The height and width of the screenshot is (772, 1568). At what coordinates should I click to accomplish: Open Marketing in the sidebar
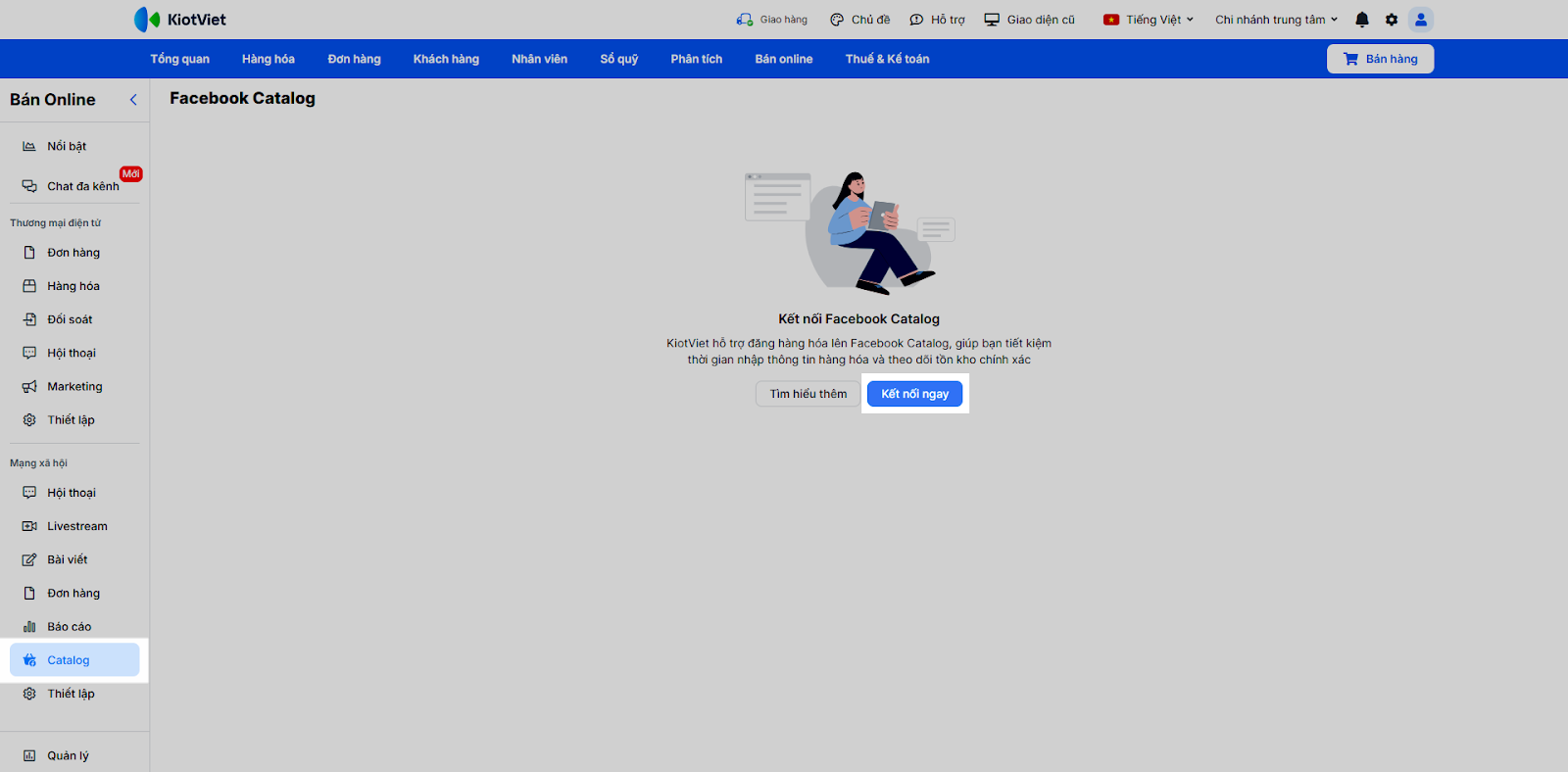coord(74,386)
